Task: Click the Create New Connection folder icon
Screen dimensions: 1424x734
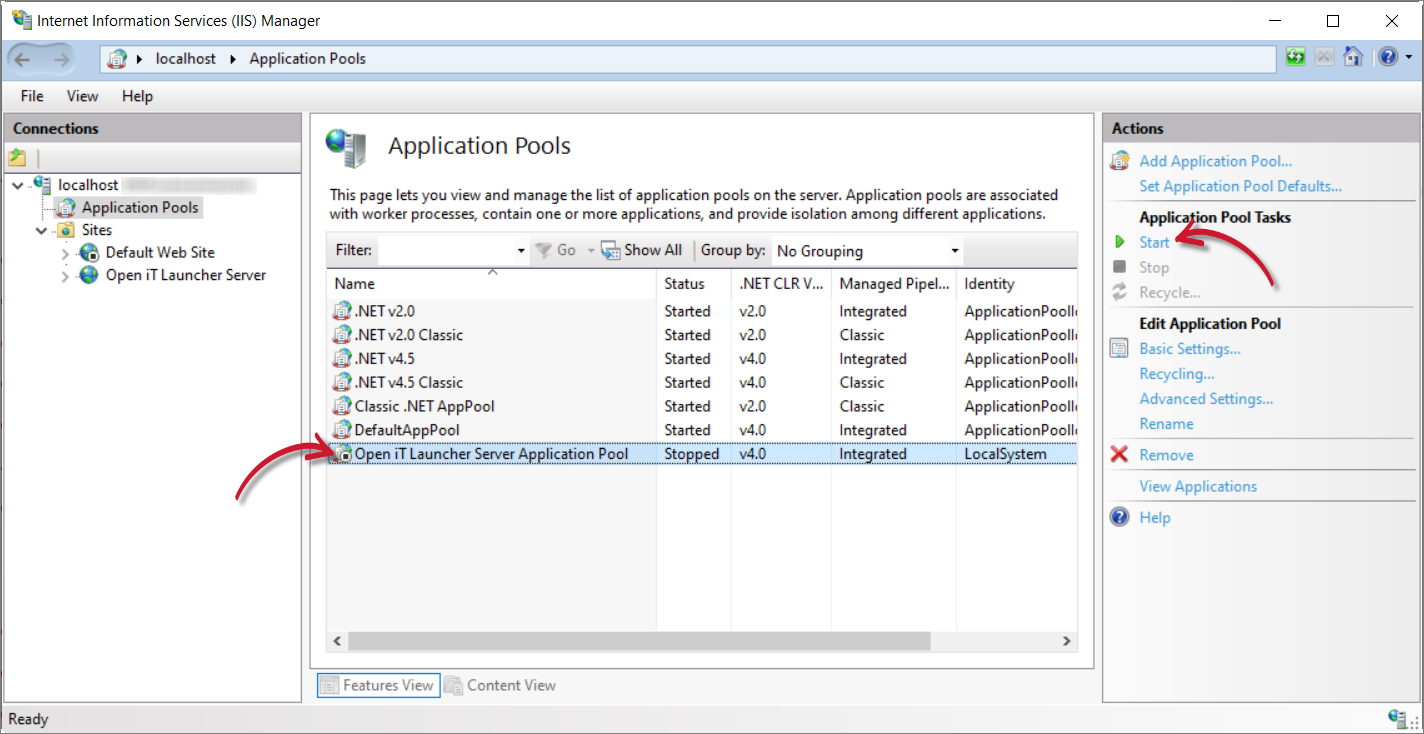Action: 17,157
